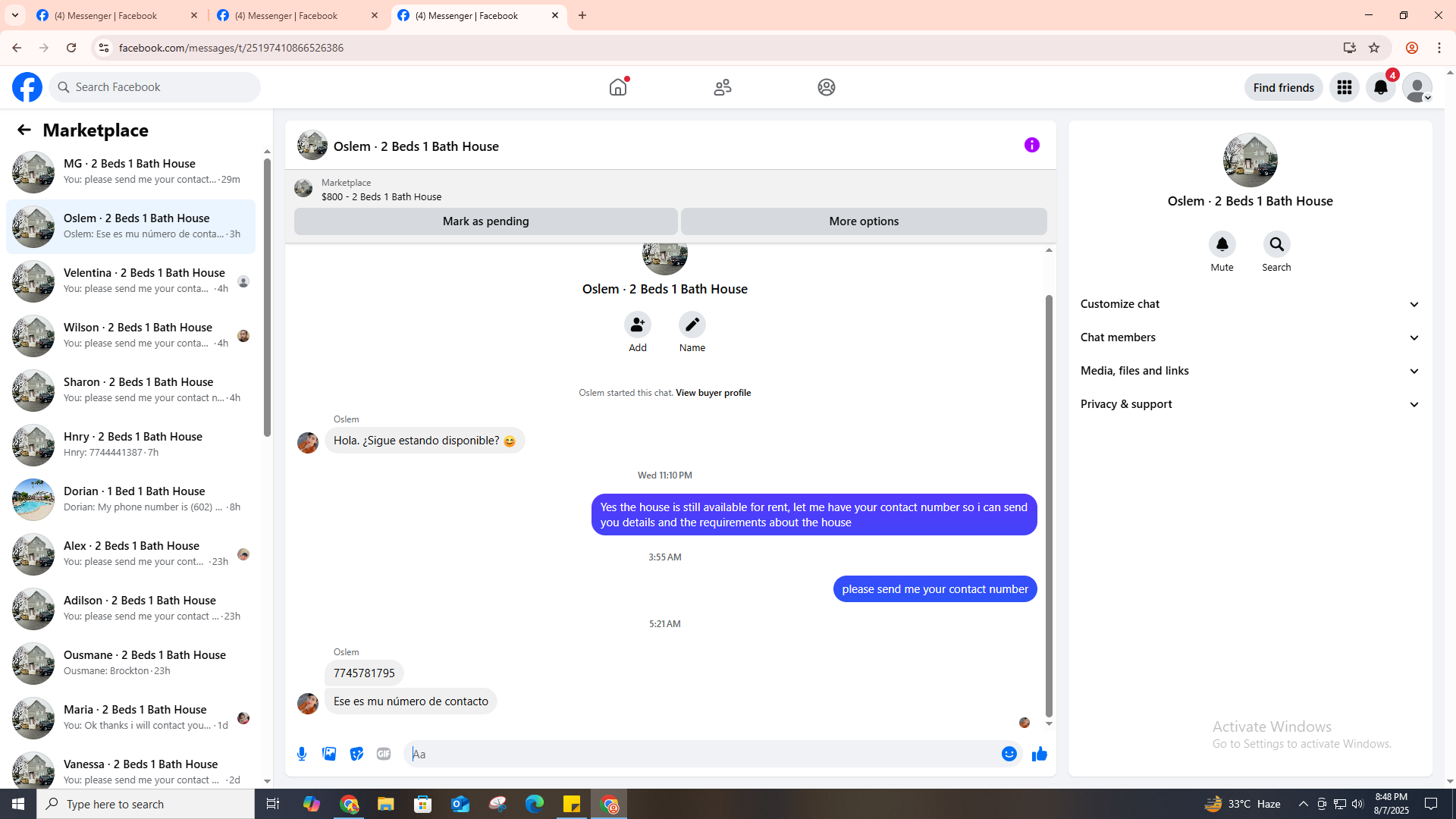Open Maria 2 Beds 1 Bath House chat

point(130,718)
